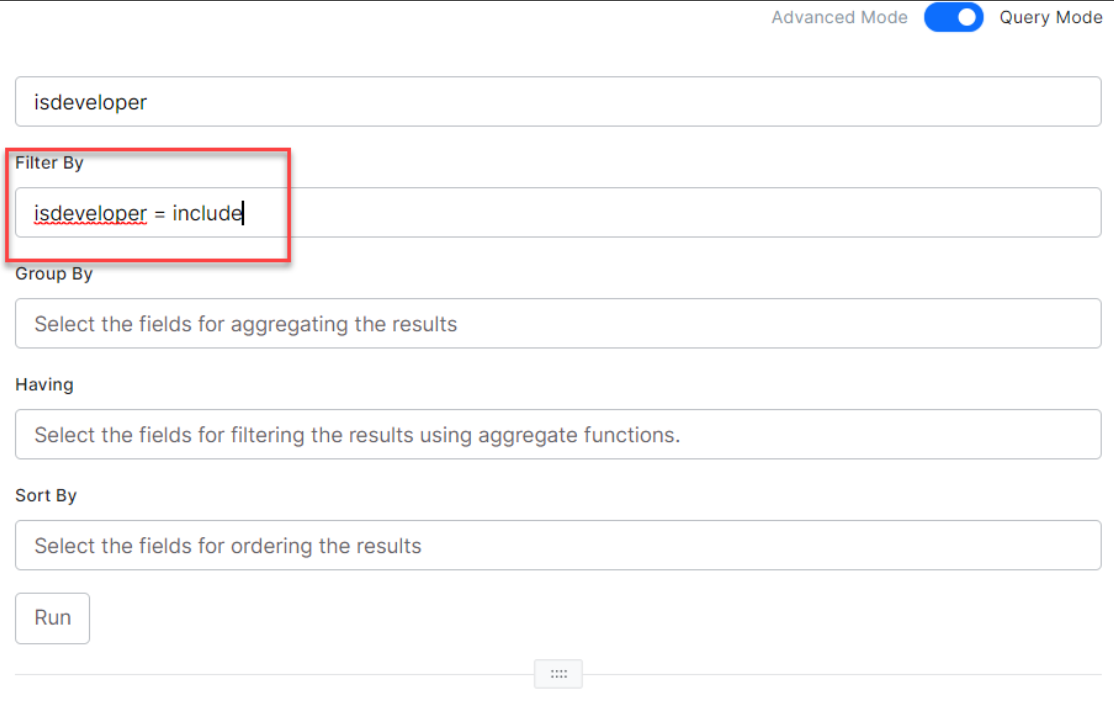
Task: Click the Query Mode label
Action: pos(1050,17)
